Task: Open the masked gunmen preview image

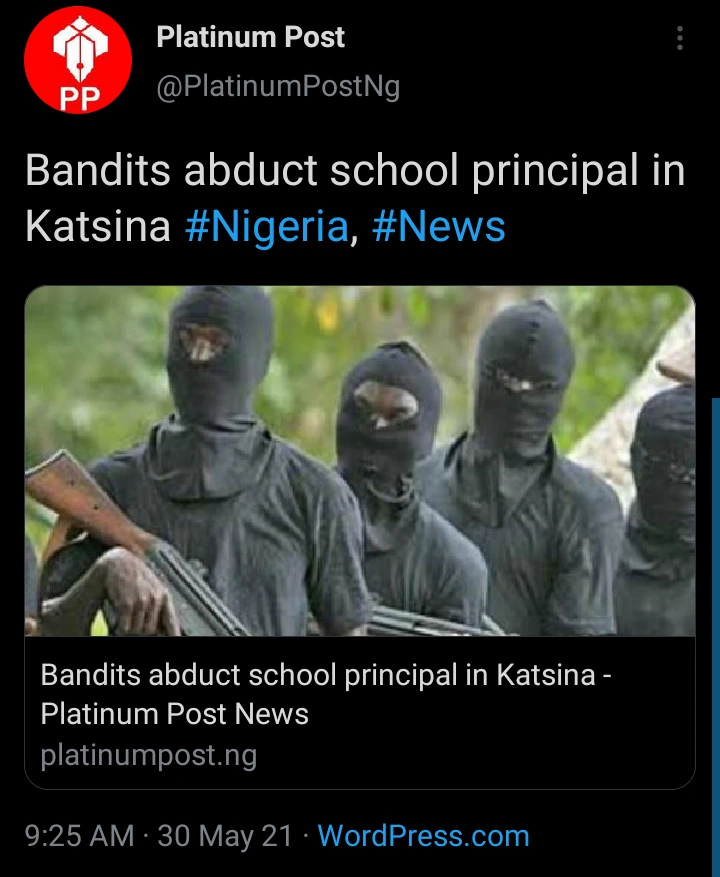Action: pos(360,461)
